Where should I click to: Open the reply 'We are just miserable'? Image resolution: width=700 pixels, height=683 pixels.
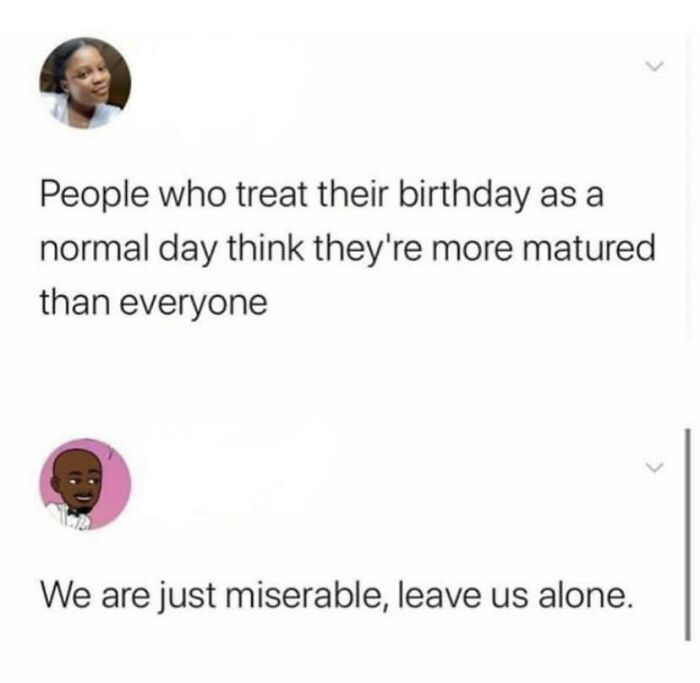coord(337,596)
